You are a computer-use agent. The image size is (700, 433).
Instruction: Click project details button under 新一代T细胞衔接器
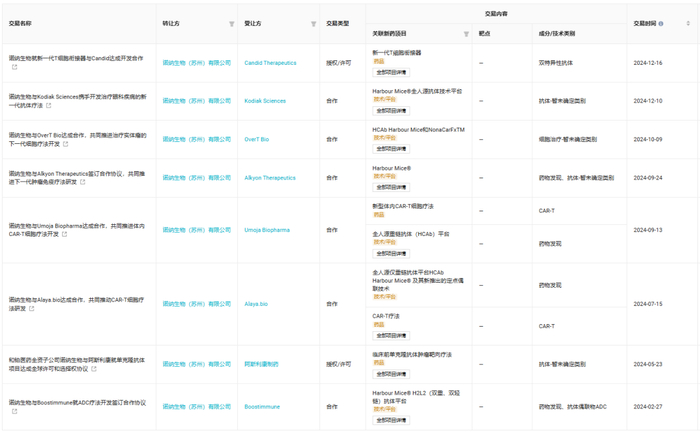click(391, 72)
